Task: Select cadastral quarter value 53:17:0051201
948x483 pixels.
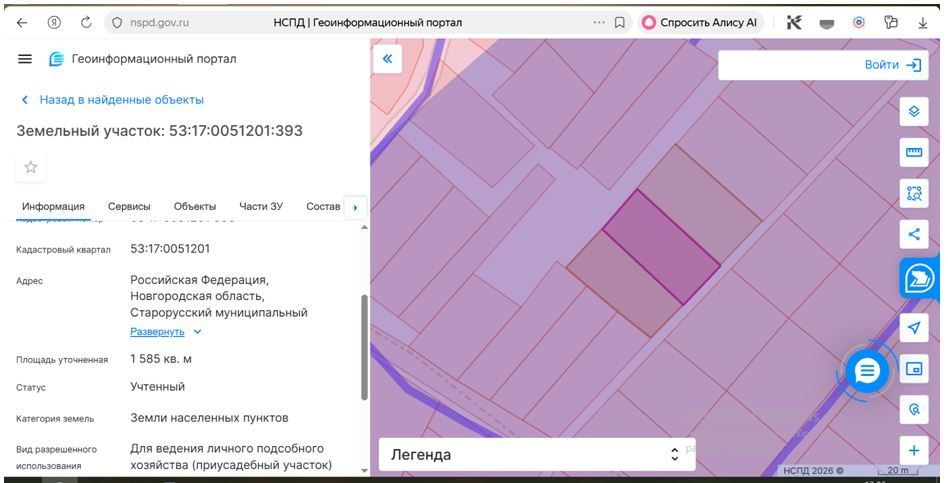Action: (170, 248)
